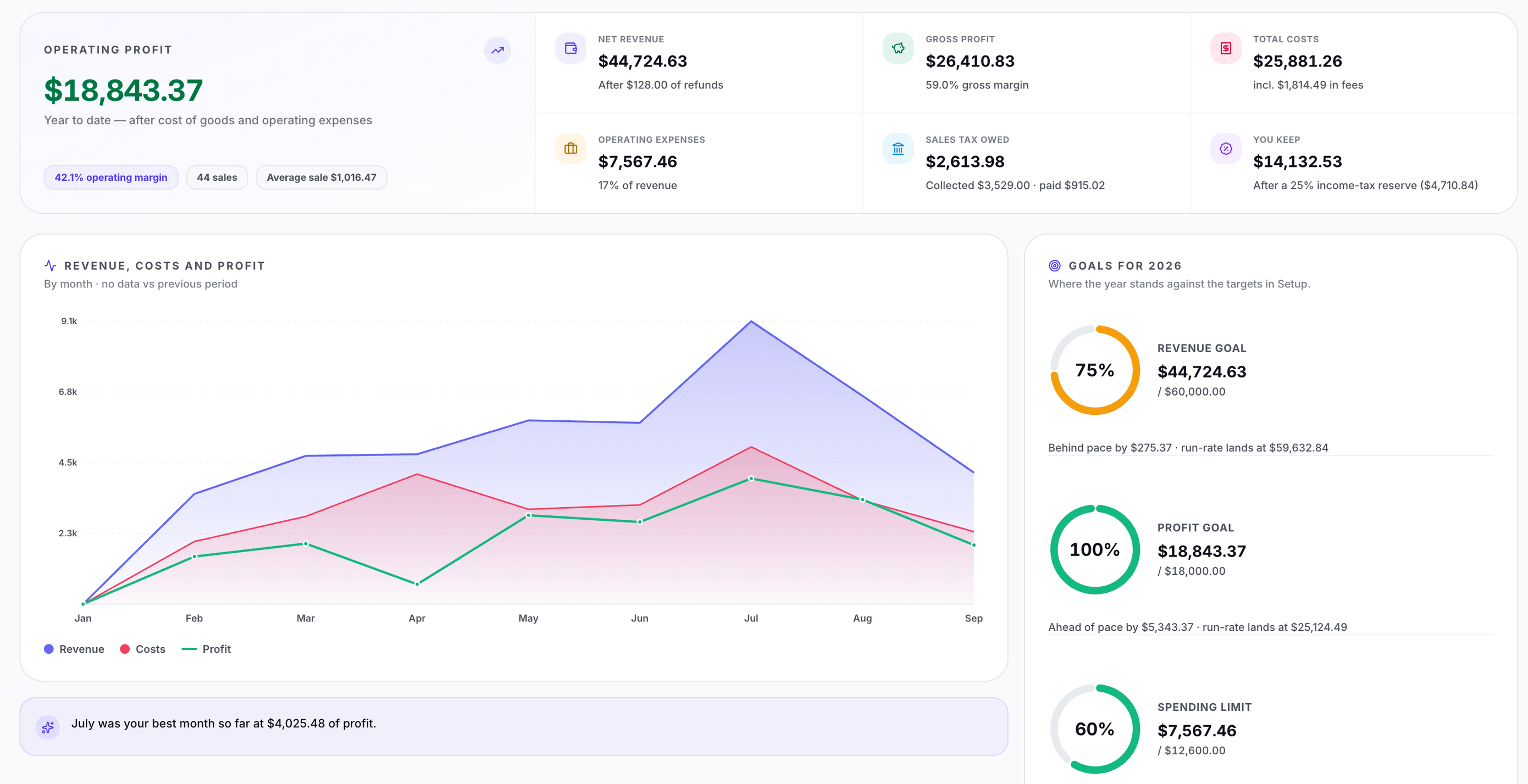Viewport: 1528px width, 784px height.
Task: Click the You Keep value $14,132.53
Action: 1297,162
